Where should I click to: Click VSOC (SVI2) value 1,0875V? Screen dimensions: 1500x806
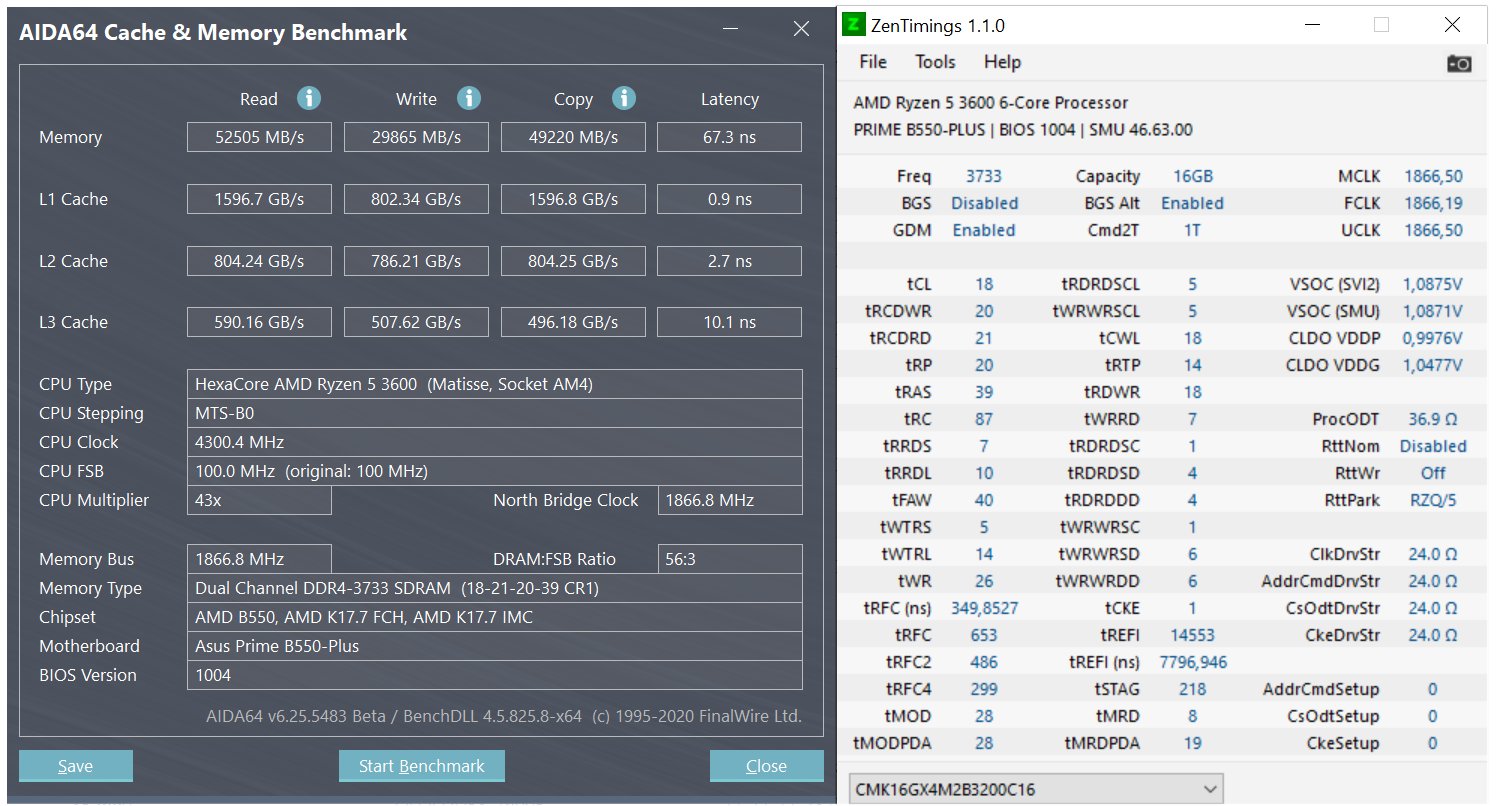tap(1432, 284)
